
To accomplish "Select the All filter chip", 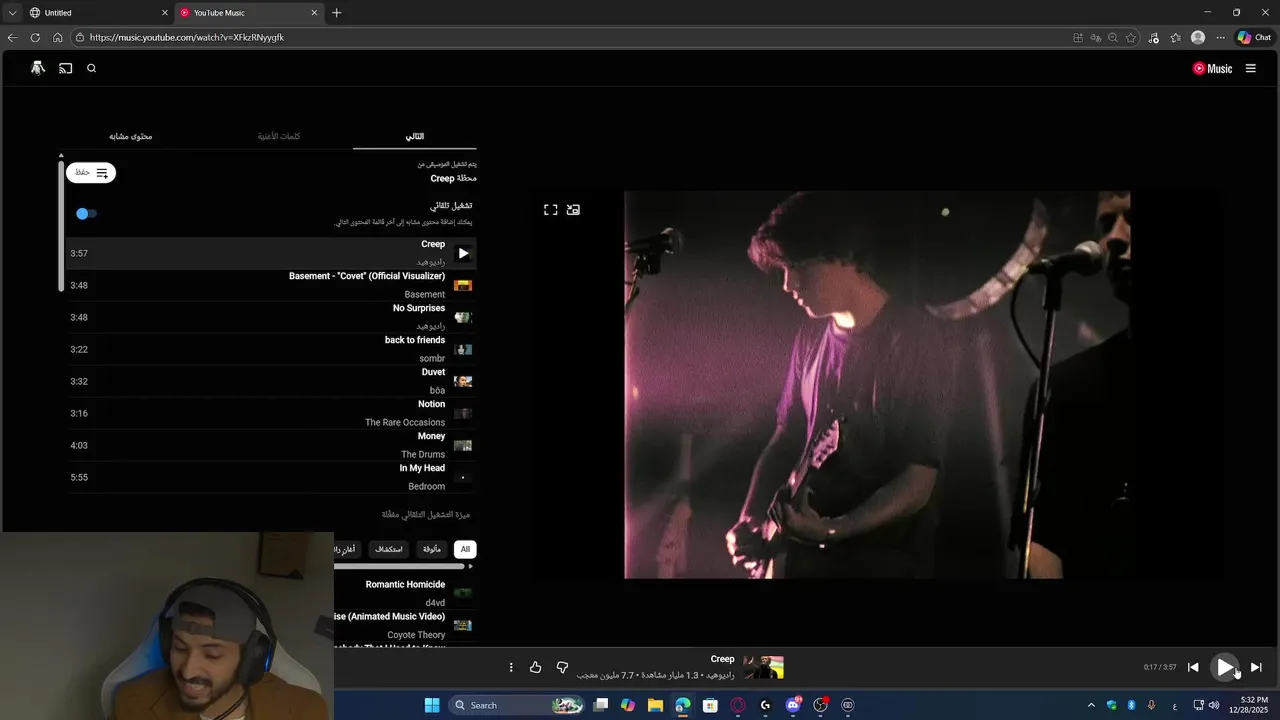I will [x=465, y=549].
